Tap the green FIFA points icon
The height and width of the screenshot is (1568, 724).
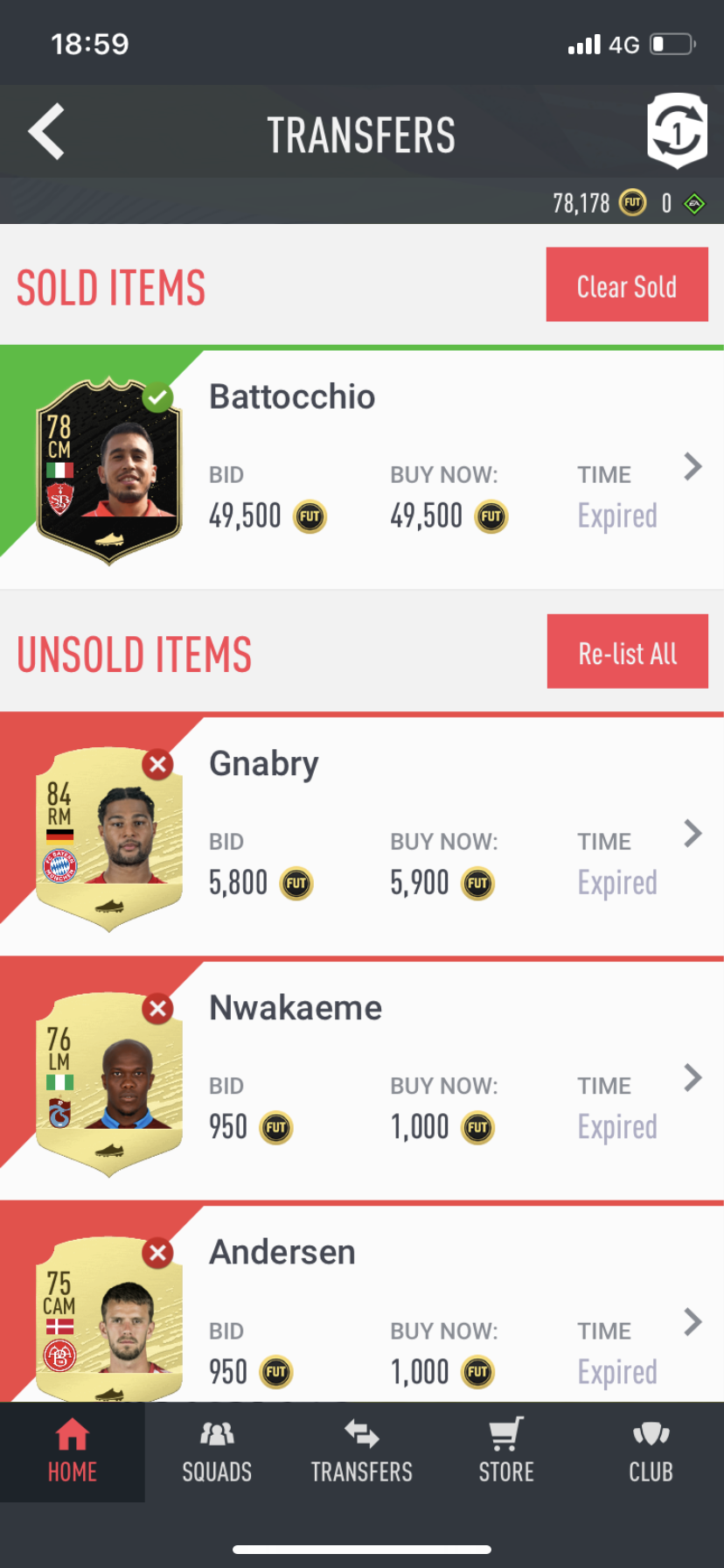[694, 204]
